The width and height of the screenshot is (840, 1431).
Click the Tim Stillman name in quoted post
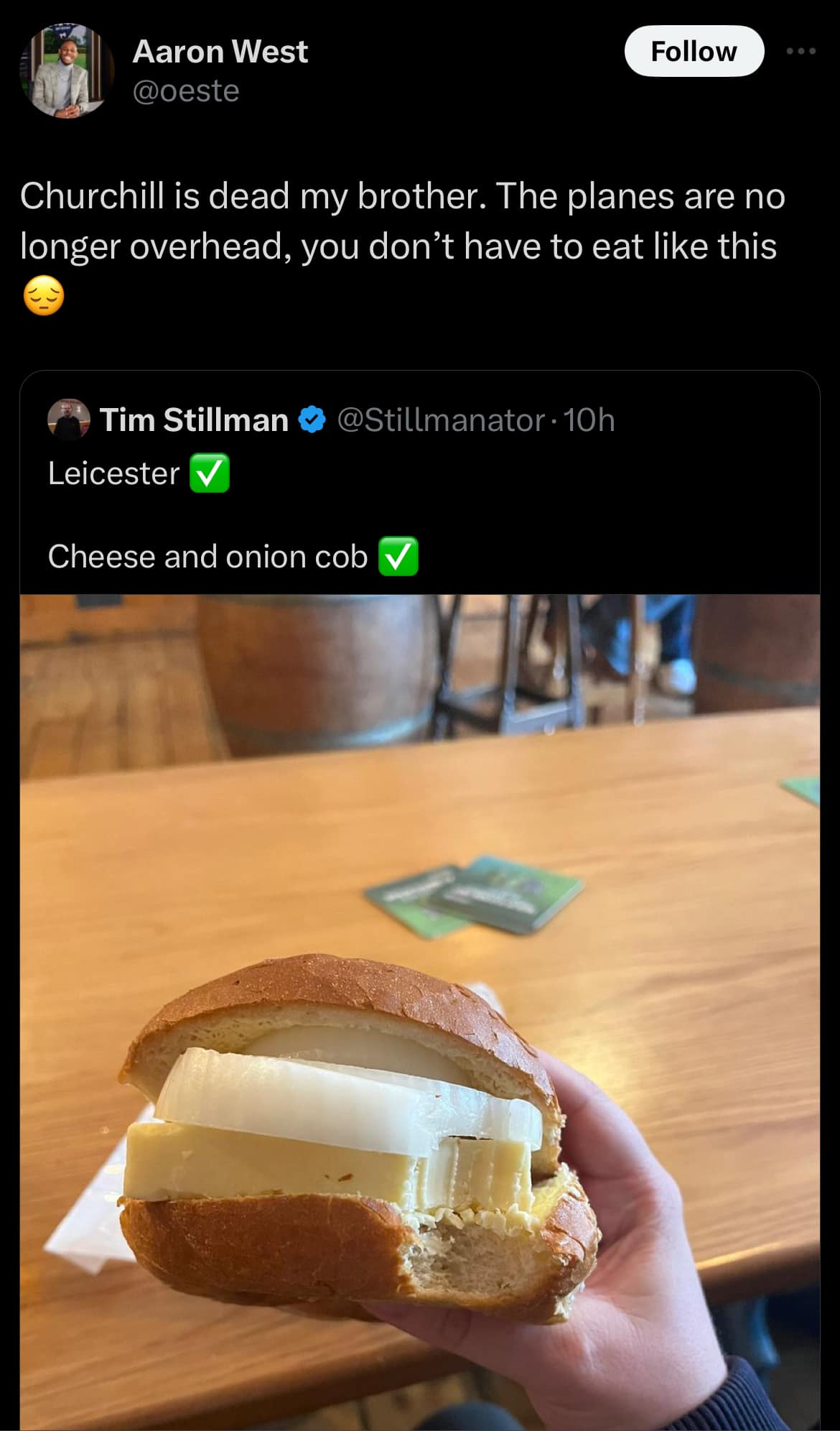[x=194, y=420]
